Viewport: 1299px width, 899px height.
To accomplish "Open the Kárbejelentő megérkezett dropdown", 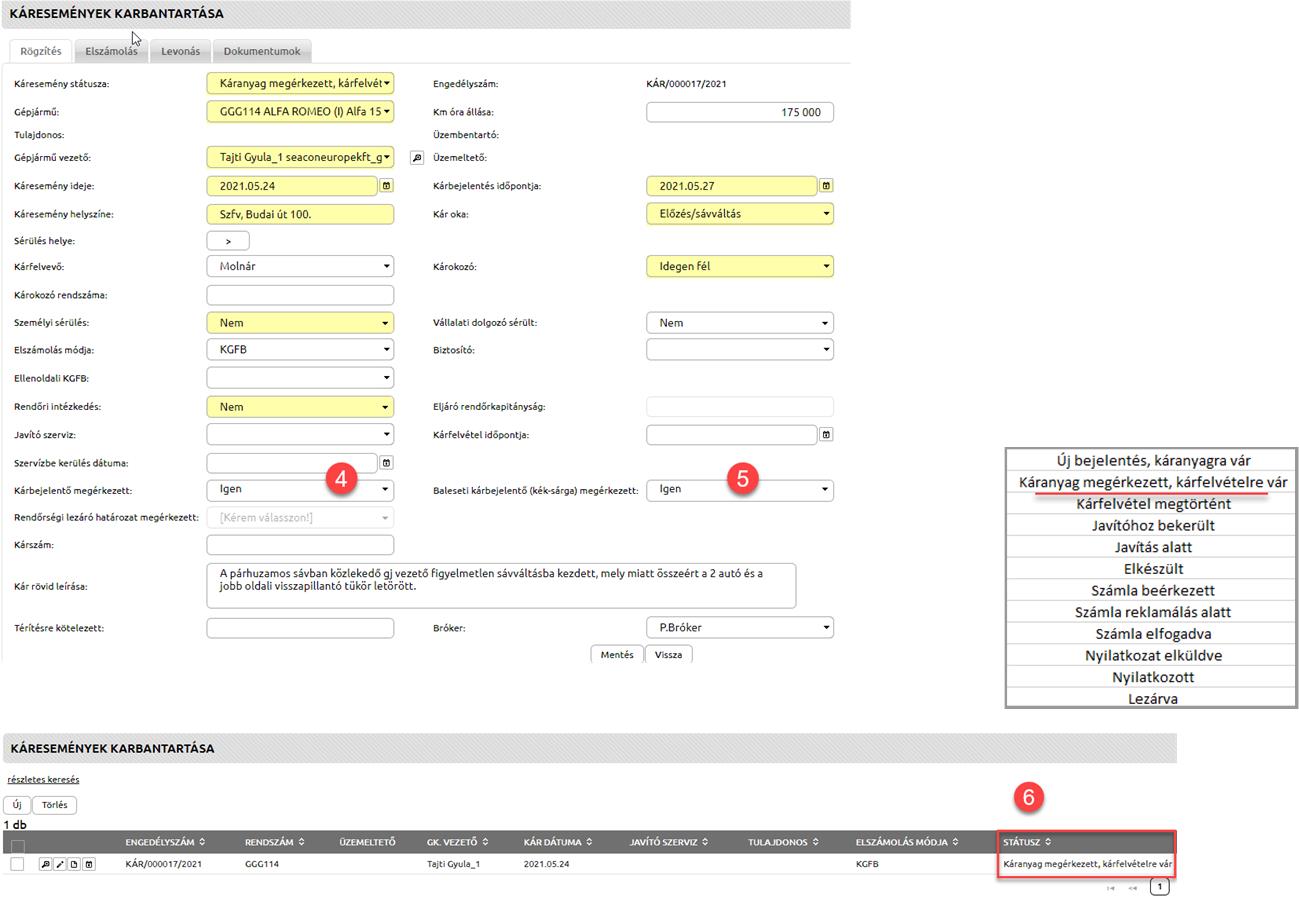I will [300, 490].
